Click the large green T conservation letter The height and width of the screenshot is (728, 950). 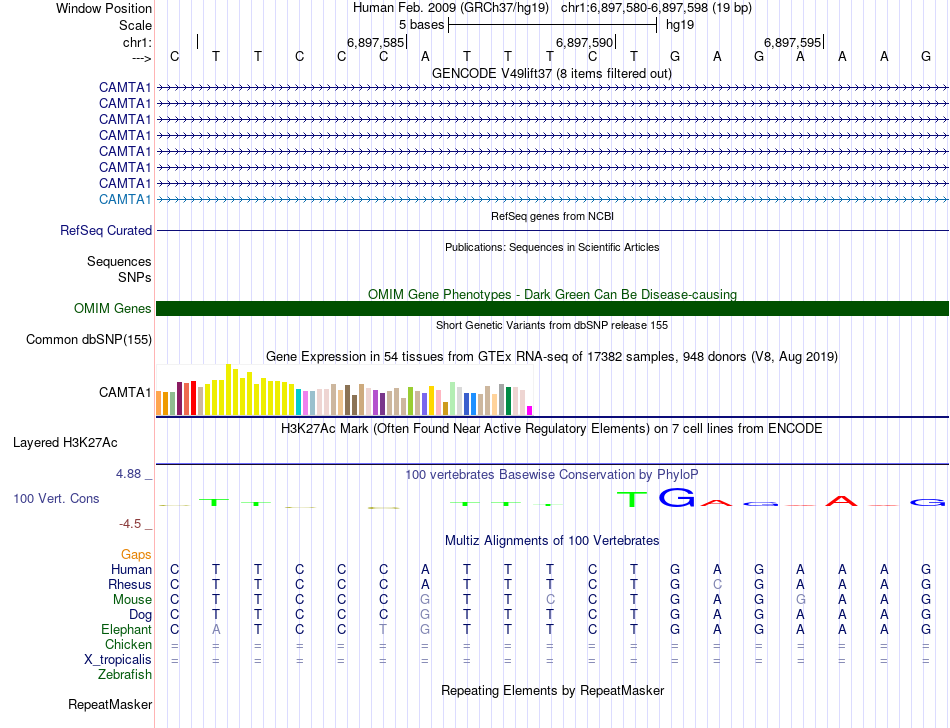[x=632, y=500]
